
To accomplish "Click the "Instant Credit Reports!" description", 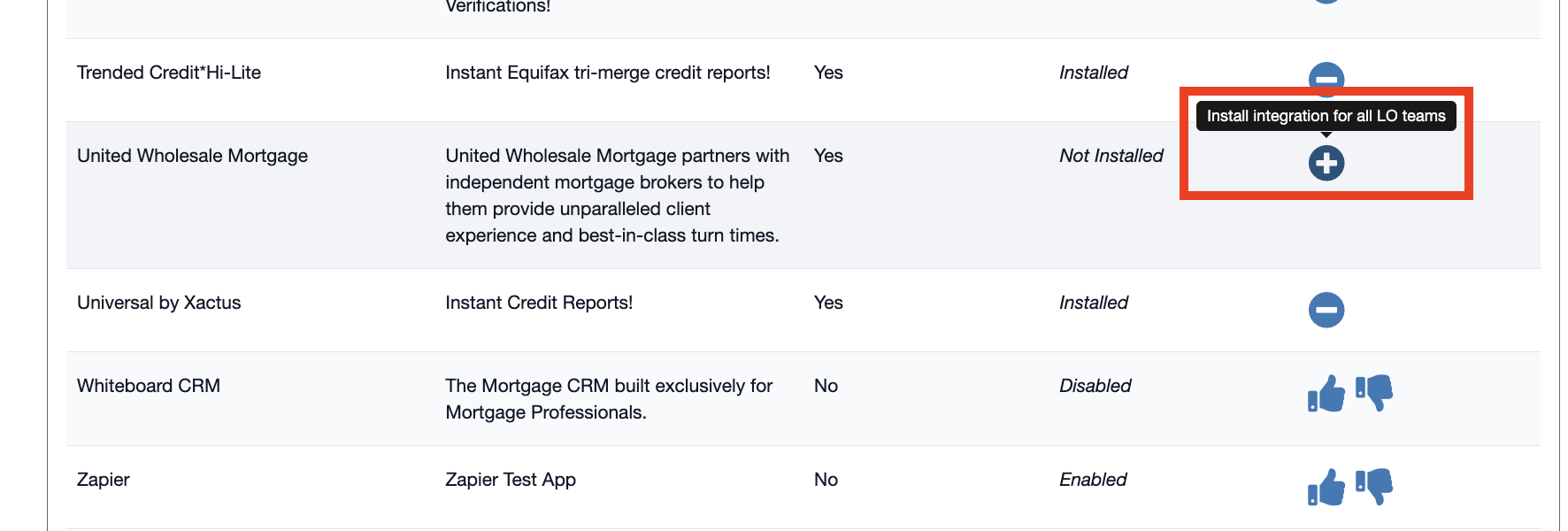I will tap(539, 303).
